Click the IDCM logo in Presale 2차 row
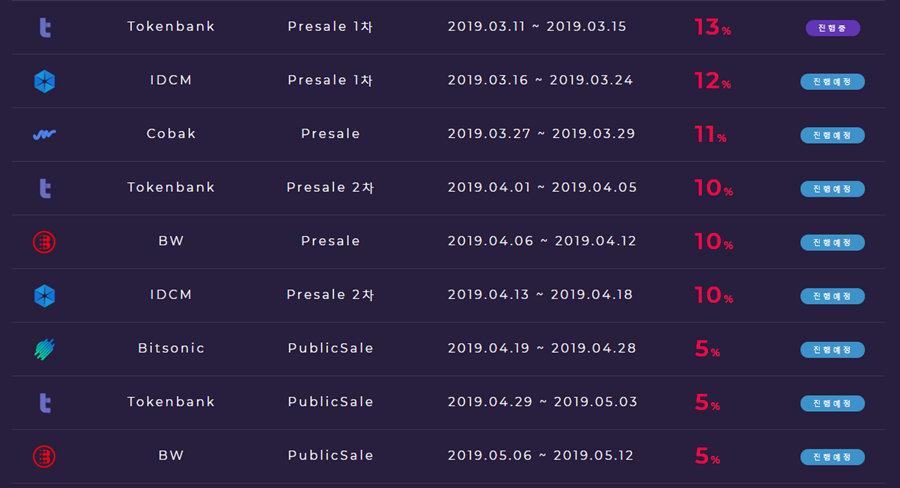Image resolution: width=900 pixels, height=488 pixels. click(x=44, y=296)
